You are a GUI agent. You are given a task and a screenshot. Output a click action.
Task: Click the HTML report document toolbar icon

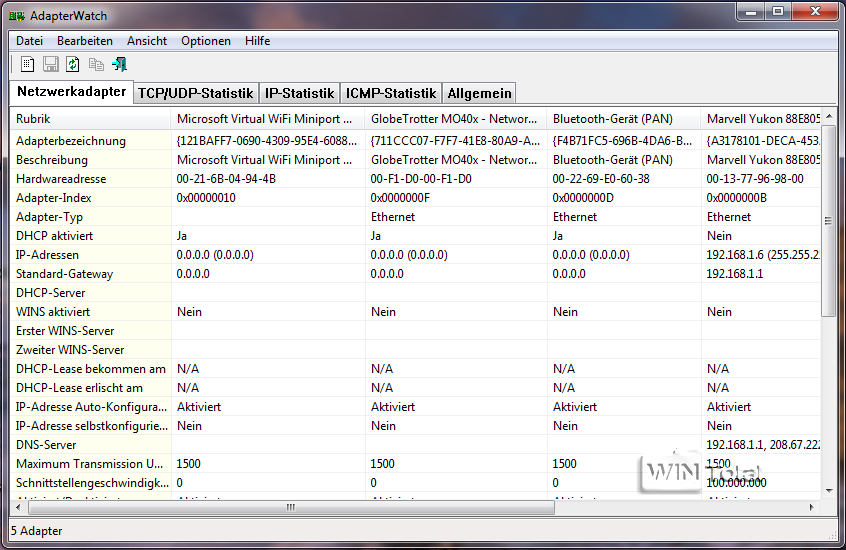point(28,65)
